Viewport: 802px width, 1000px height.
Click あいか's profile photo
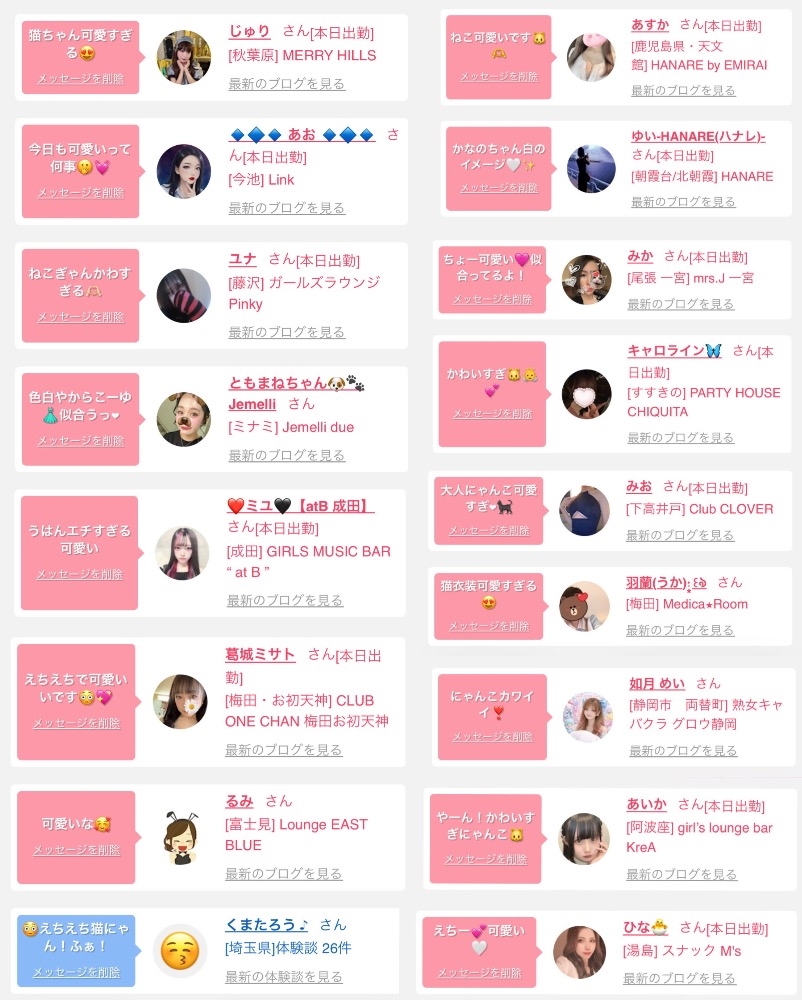584,839
